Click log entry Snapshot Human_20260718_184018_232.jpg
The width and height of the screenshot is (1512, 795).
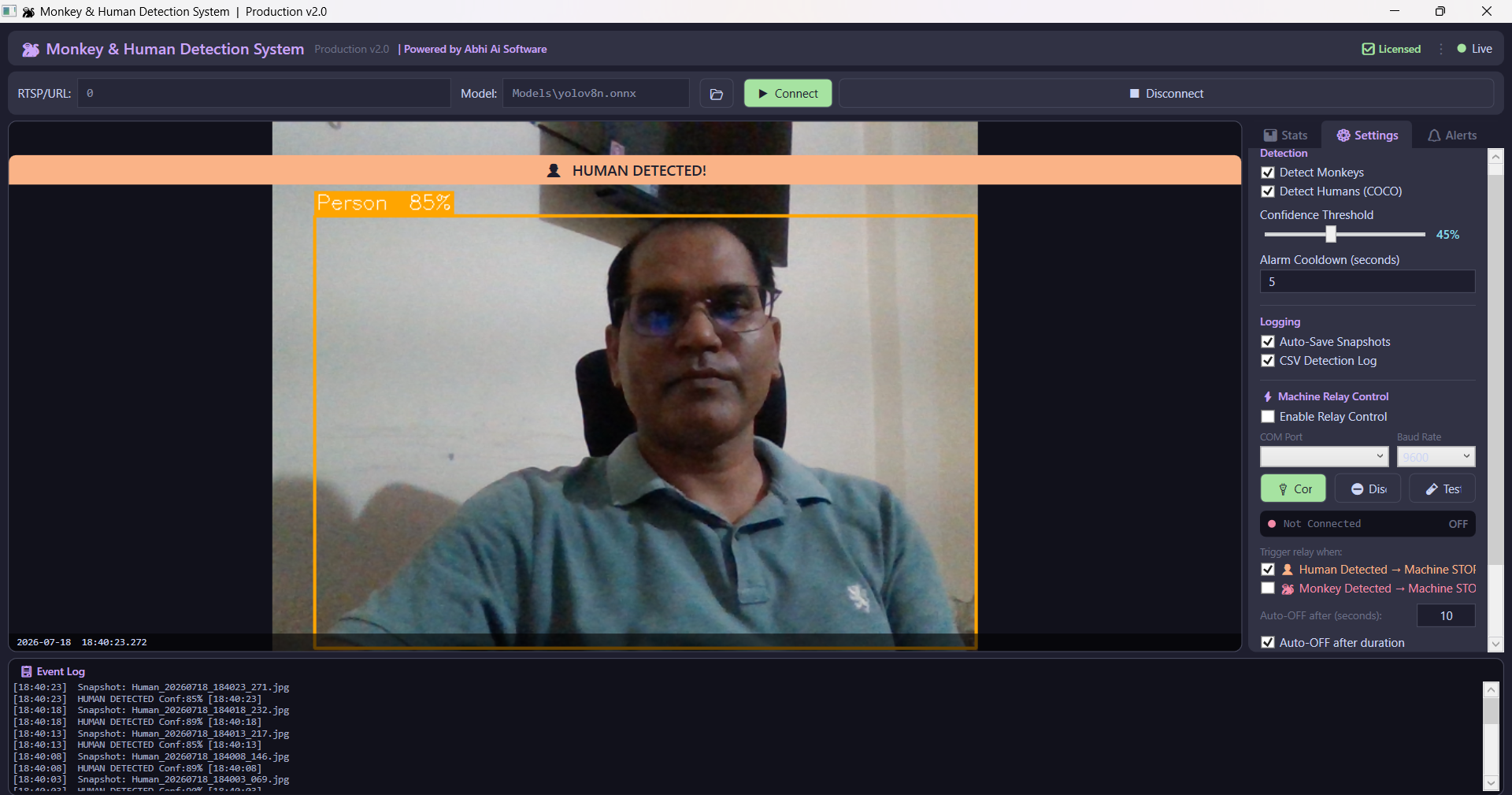click(183, 711)
